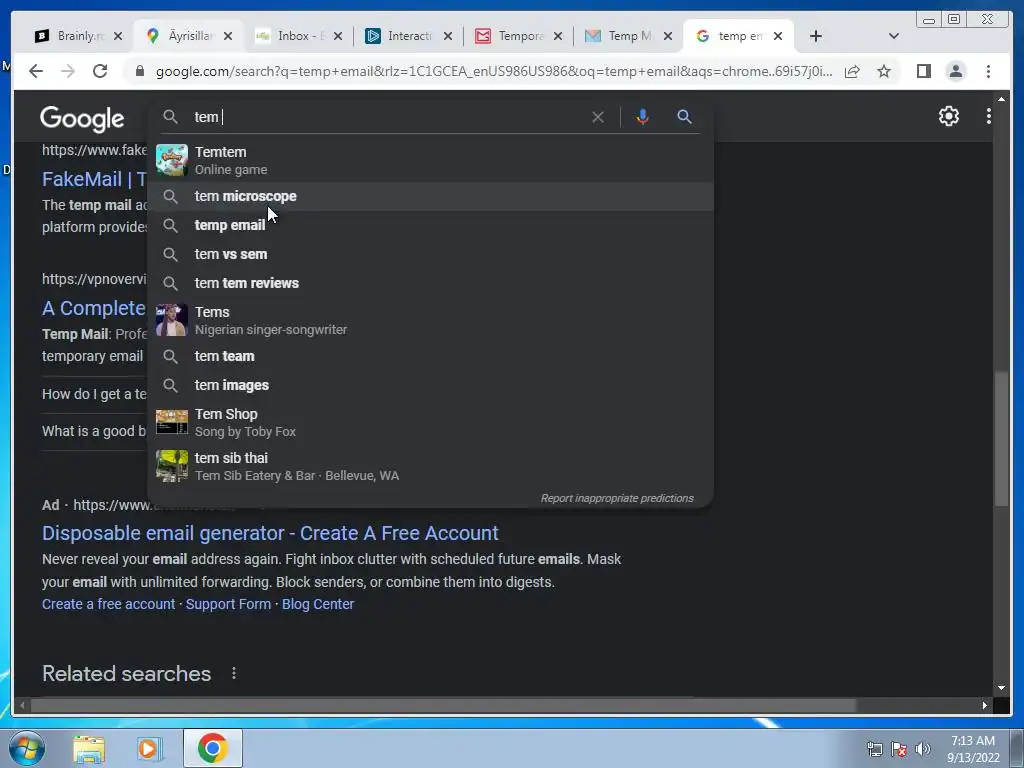Expand the What is a good question
1024x768 pixels.
pyautogui.click(x=94, y=431)
